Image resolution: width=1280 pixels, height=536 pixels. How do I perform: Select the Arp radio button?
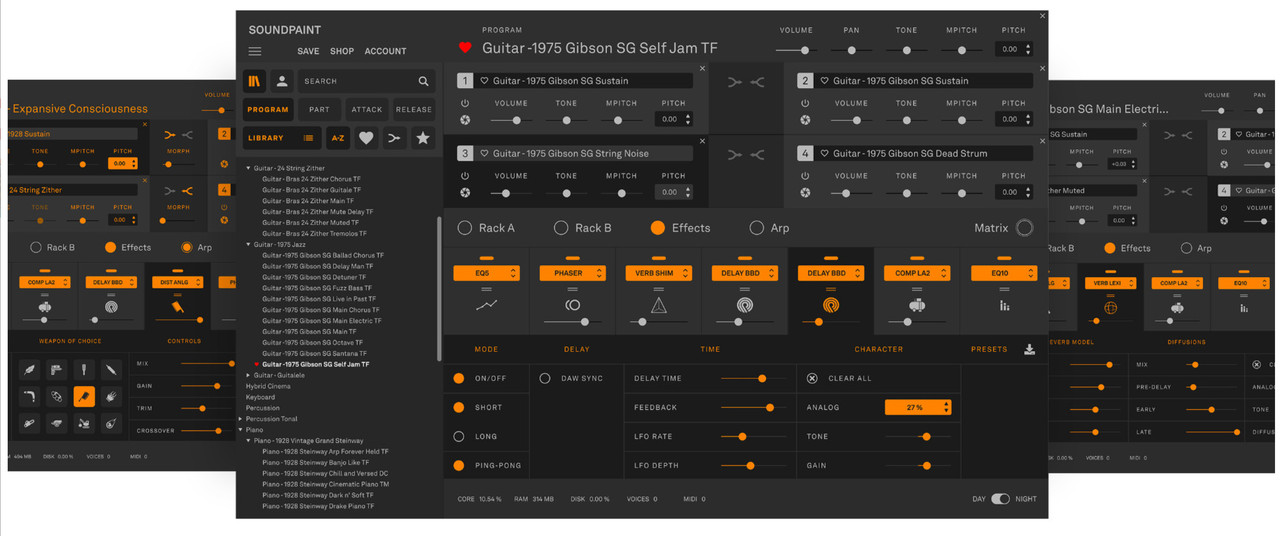(756, 228)
